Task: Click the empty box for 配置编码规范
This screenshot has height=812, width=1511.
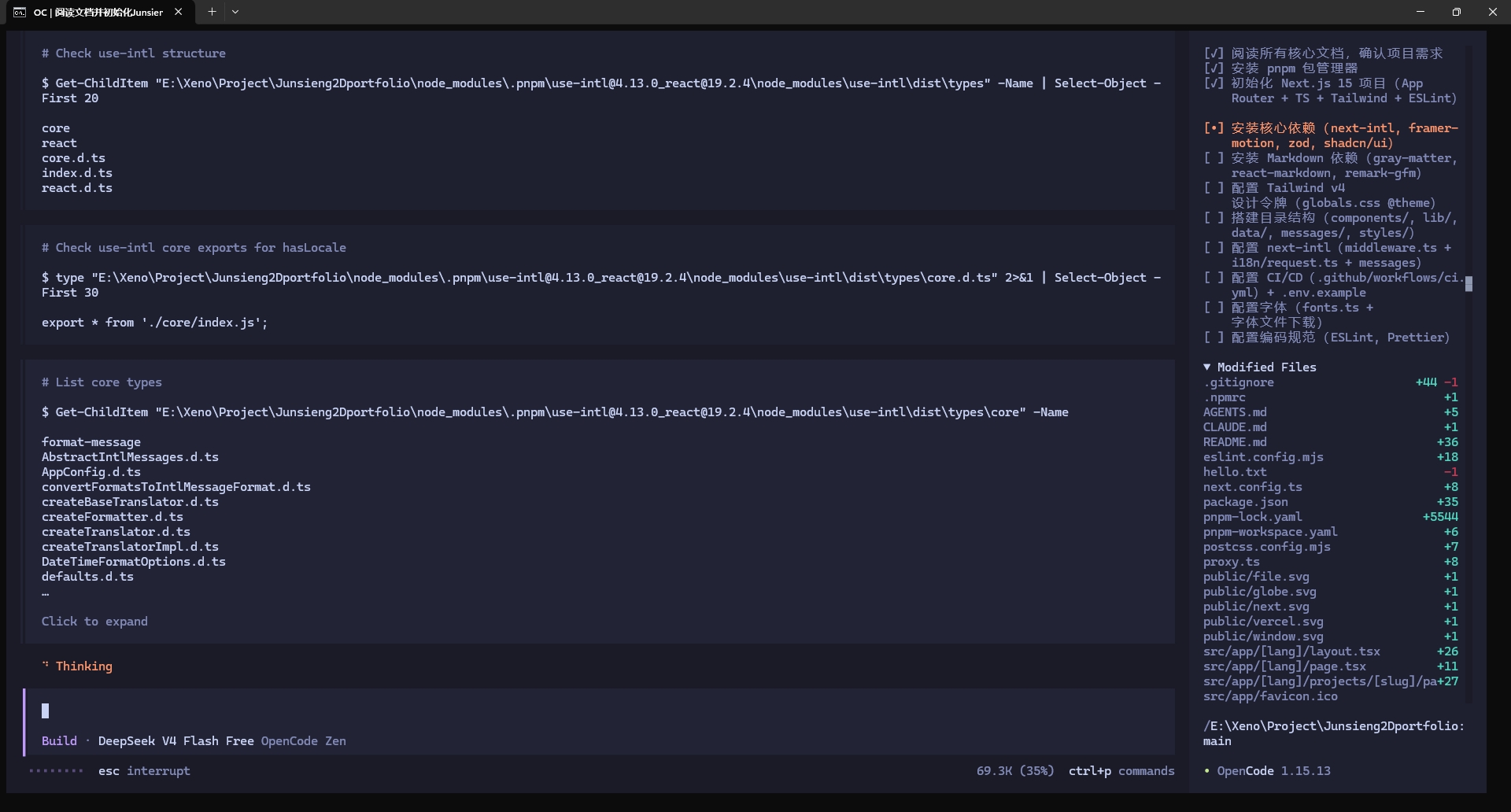Action: coord(1214,338)
